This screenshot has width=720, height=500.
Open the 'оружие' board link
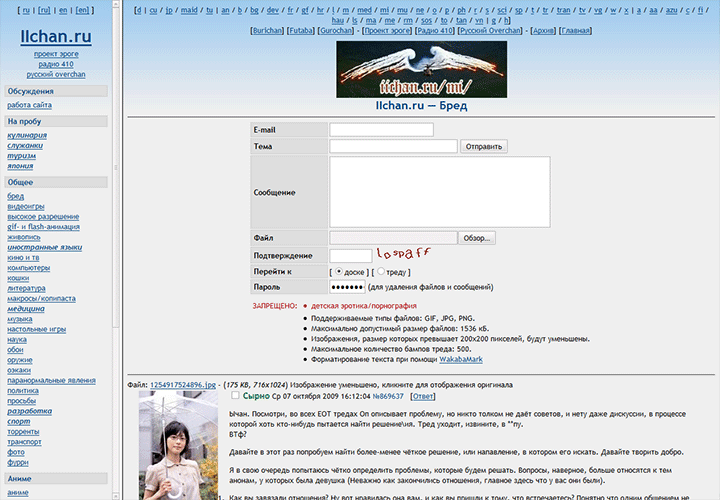pyautogui.click(x=20, y=360)
